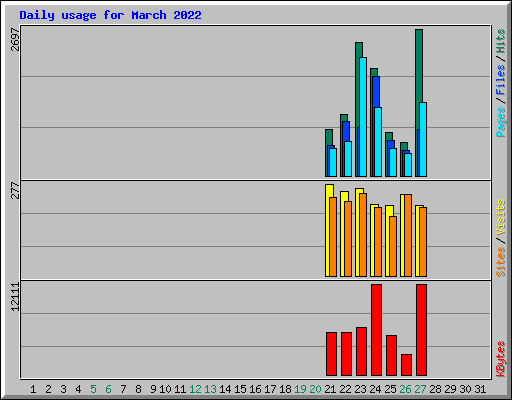The image size is (512, 400).
Task: Click the orange sites bar for day 26
Action: 408,235
